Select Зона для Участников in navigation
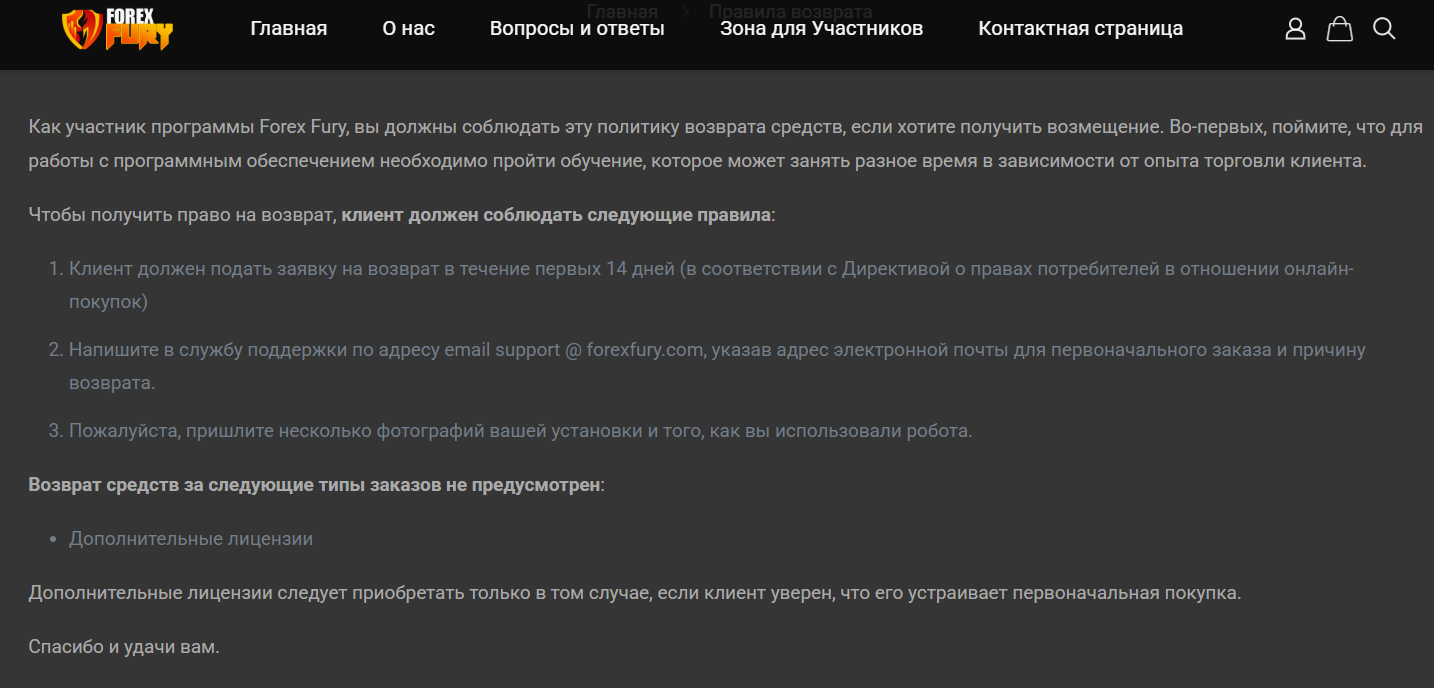This screenshot has height=688, width=1434. point(821,29)
